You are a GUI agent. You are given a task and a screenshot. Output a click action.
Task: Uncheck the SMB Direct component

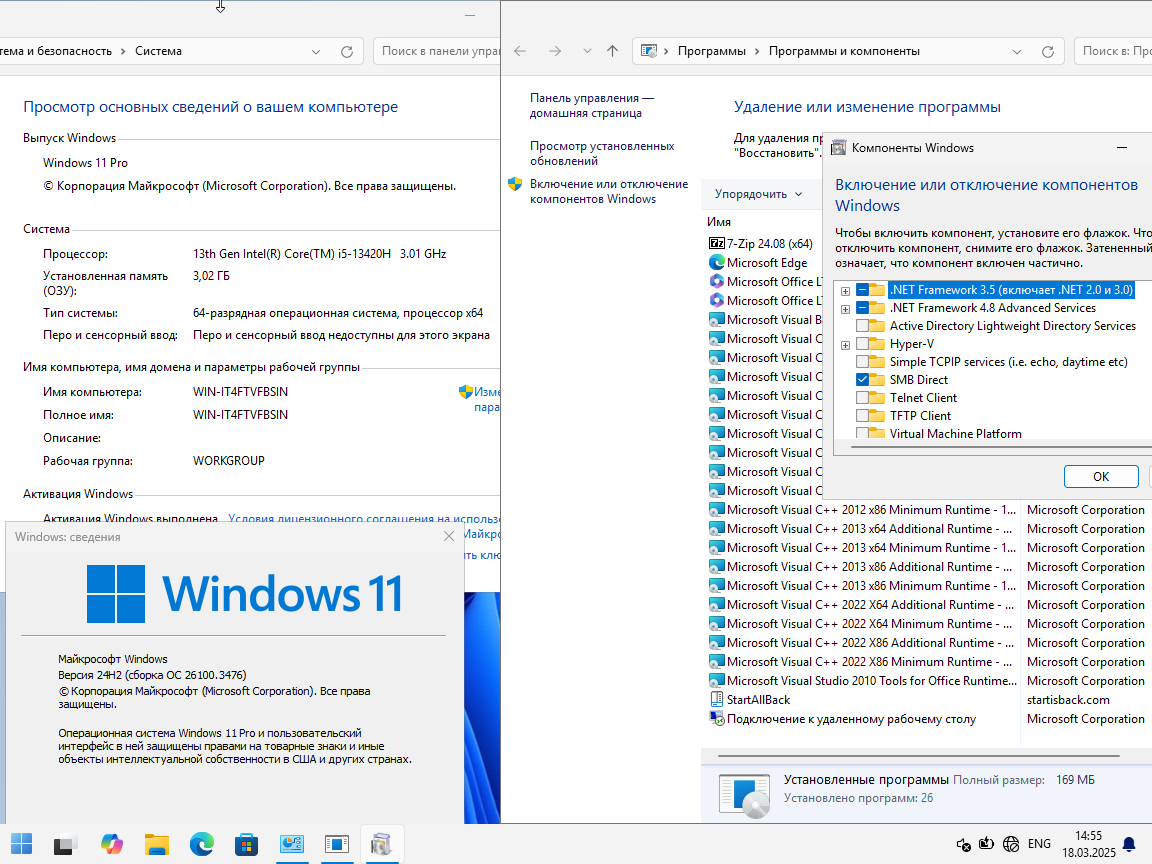coord(863,380)
